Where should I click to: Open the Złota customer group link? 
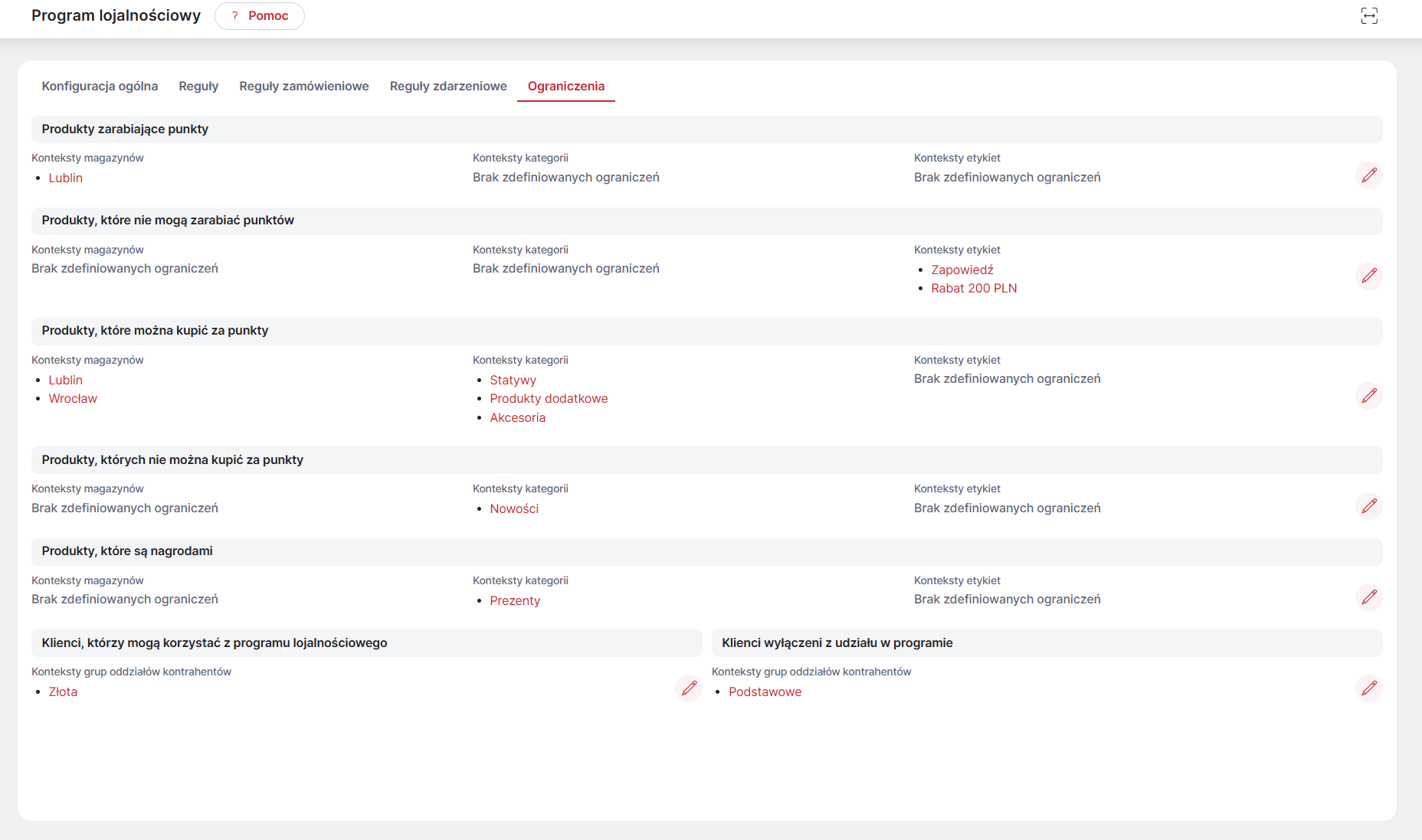click(x=63, y=691)
